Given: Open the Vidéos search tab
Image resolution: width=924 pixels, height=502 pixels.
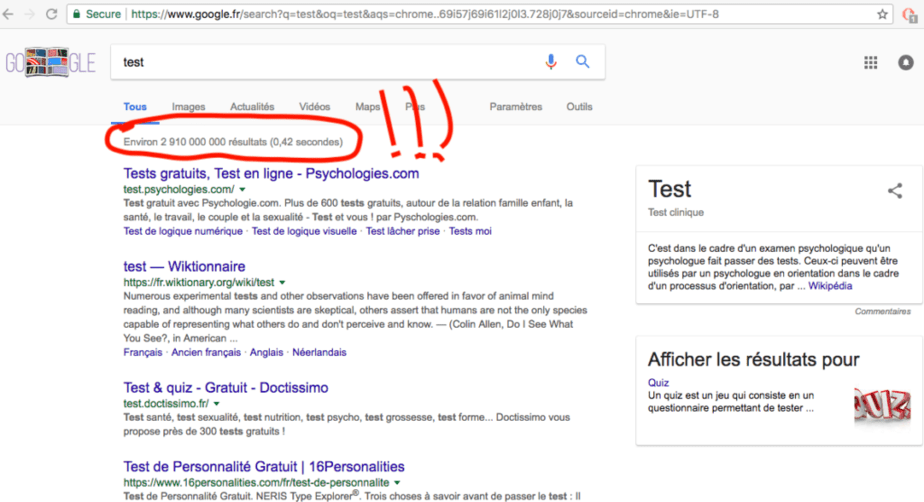Looking at the screenshot, I should click(314, 107).
